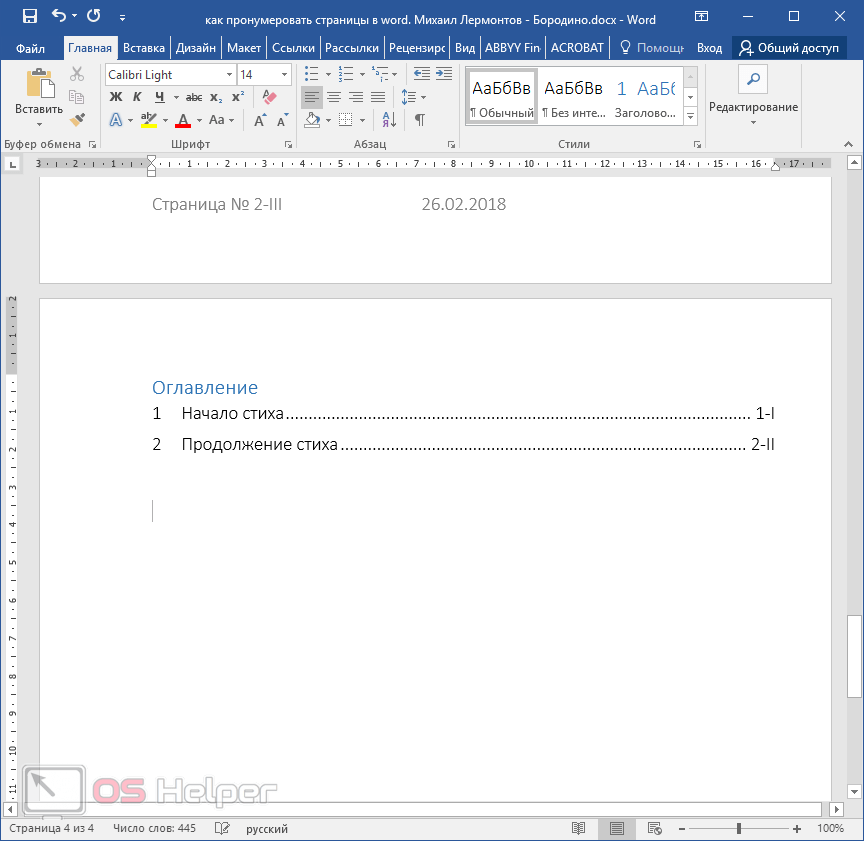Apply bulleted list

[x=312, y=74]
